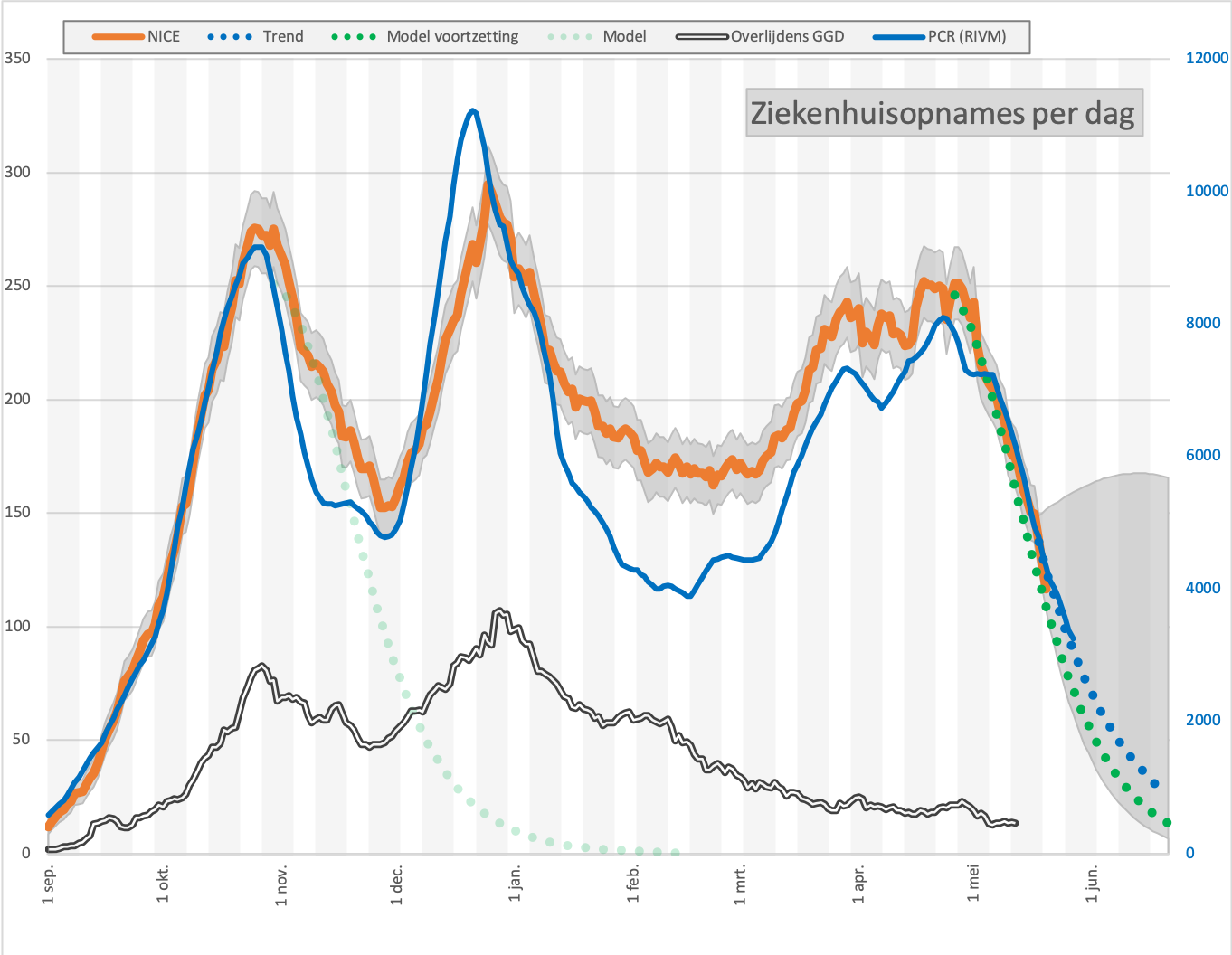Viewport: 1232px width, 955px height.
Task: Click the 350 value on left axis
Action: coord(17,59)
